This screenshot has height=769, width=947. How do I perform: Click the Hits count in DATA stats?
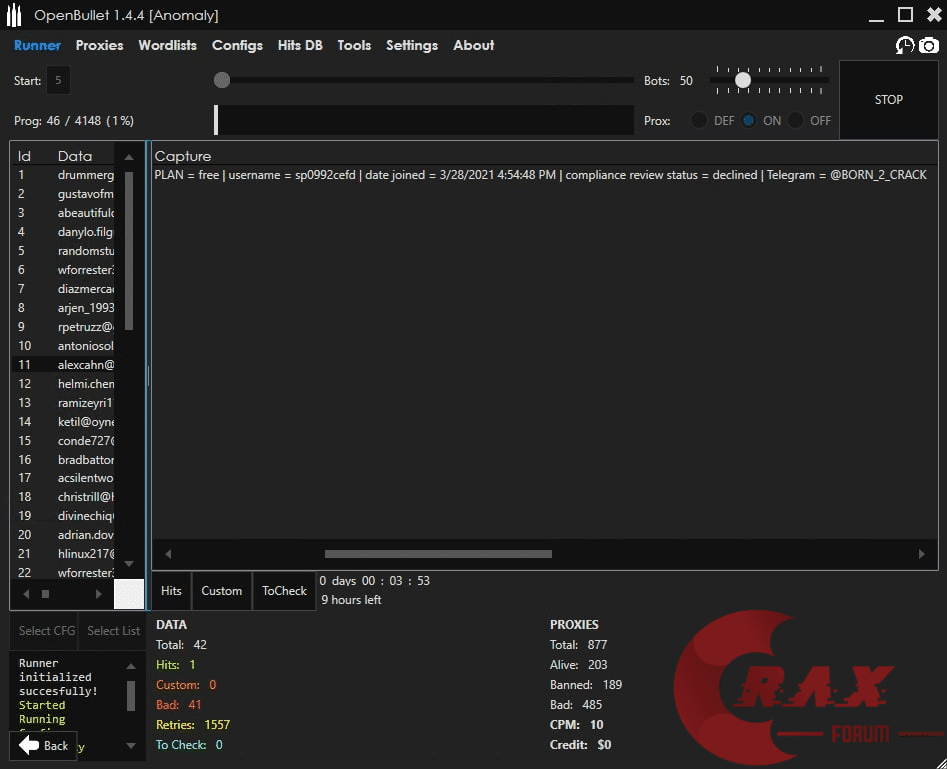(193, 664)
